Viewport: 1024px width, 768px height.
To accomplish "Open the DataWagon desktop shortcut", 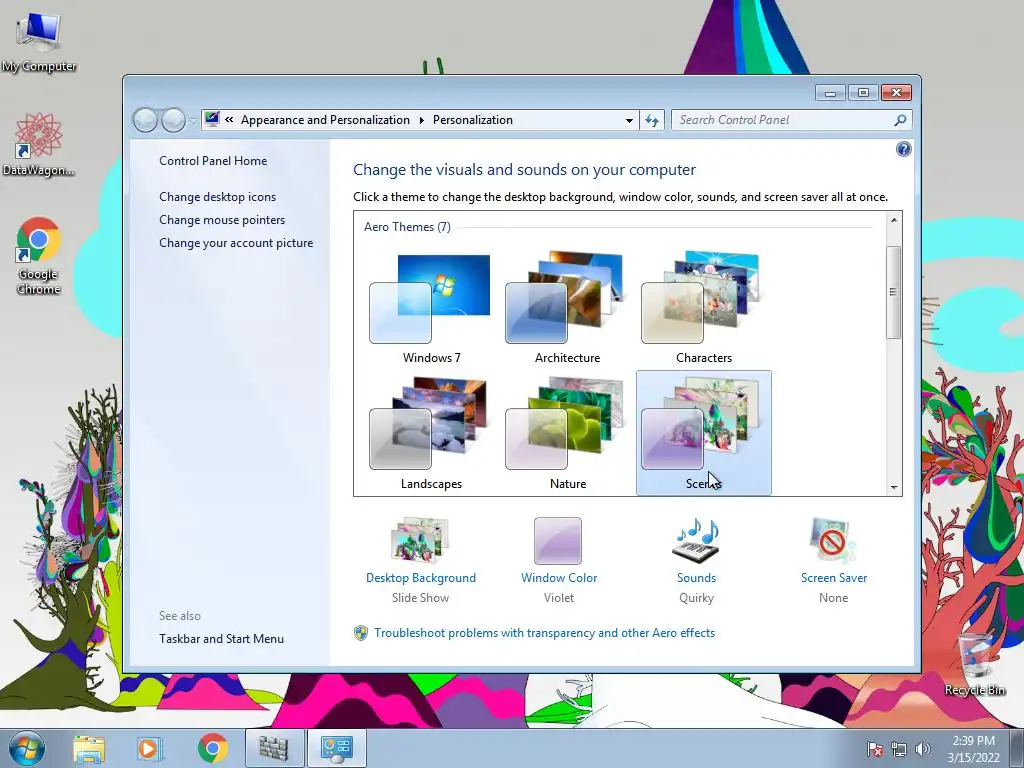I will [39, 144].
